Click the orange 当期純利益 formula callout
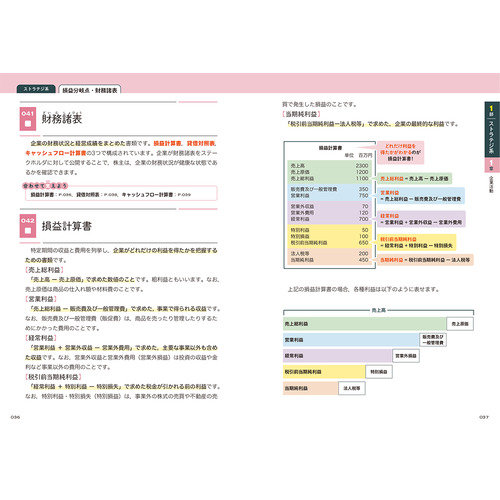This screenshot has height=500, width=500. [425, 260]
